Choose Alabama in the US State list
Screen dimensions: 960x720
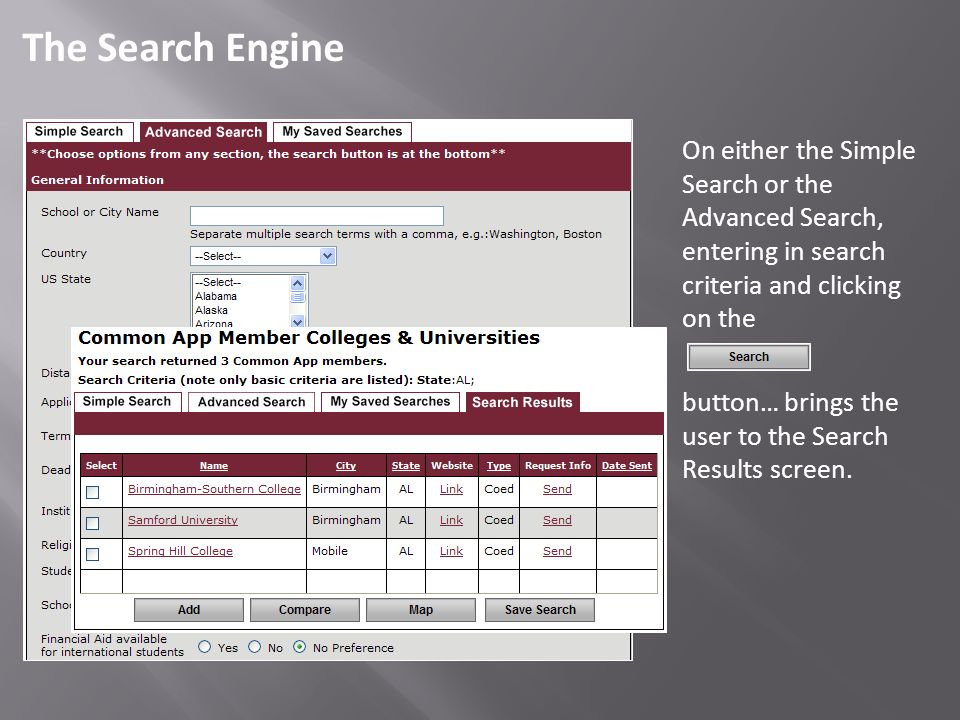(x=216, y=296)
